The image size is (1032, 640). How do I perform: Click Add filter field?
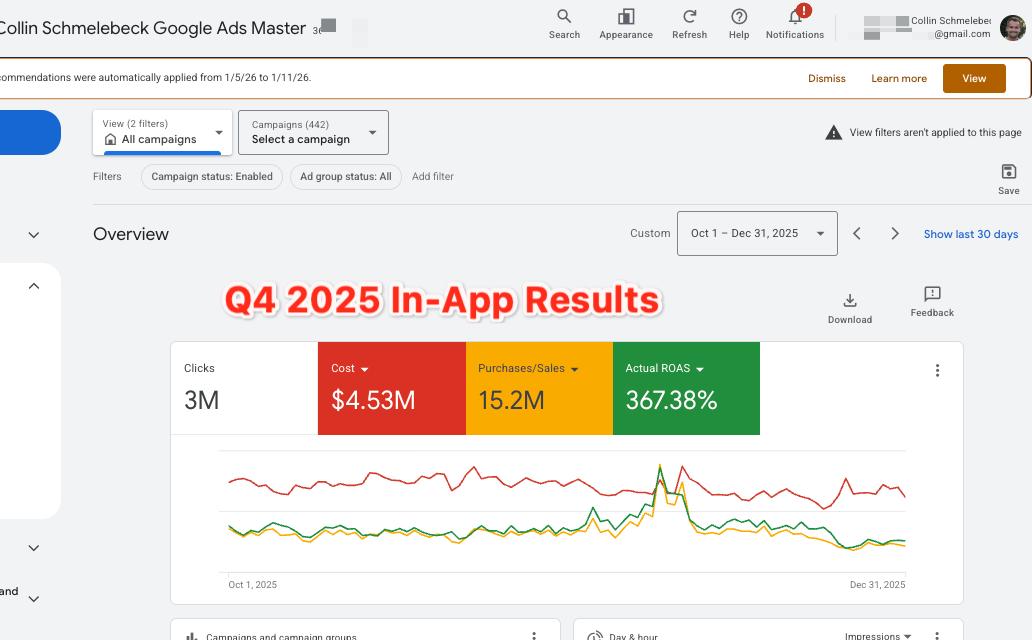[x=432, y=177]
